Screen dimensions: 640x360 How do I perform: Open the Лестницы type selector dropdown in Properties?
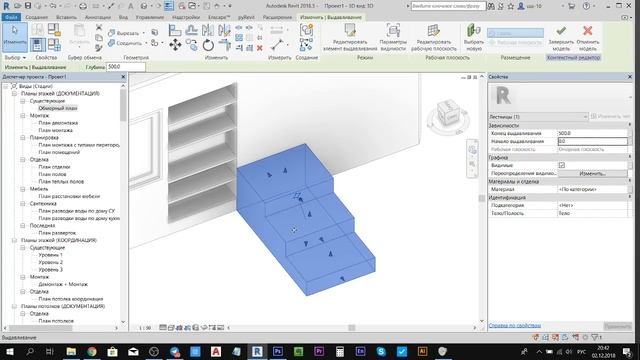[x=538, y=117]
